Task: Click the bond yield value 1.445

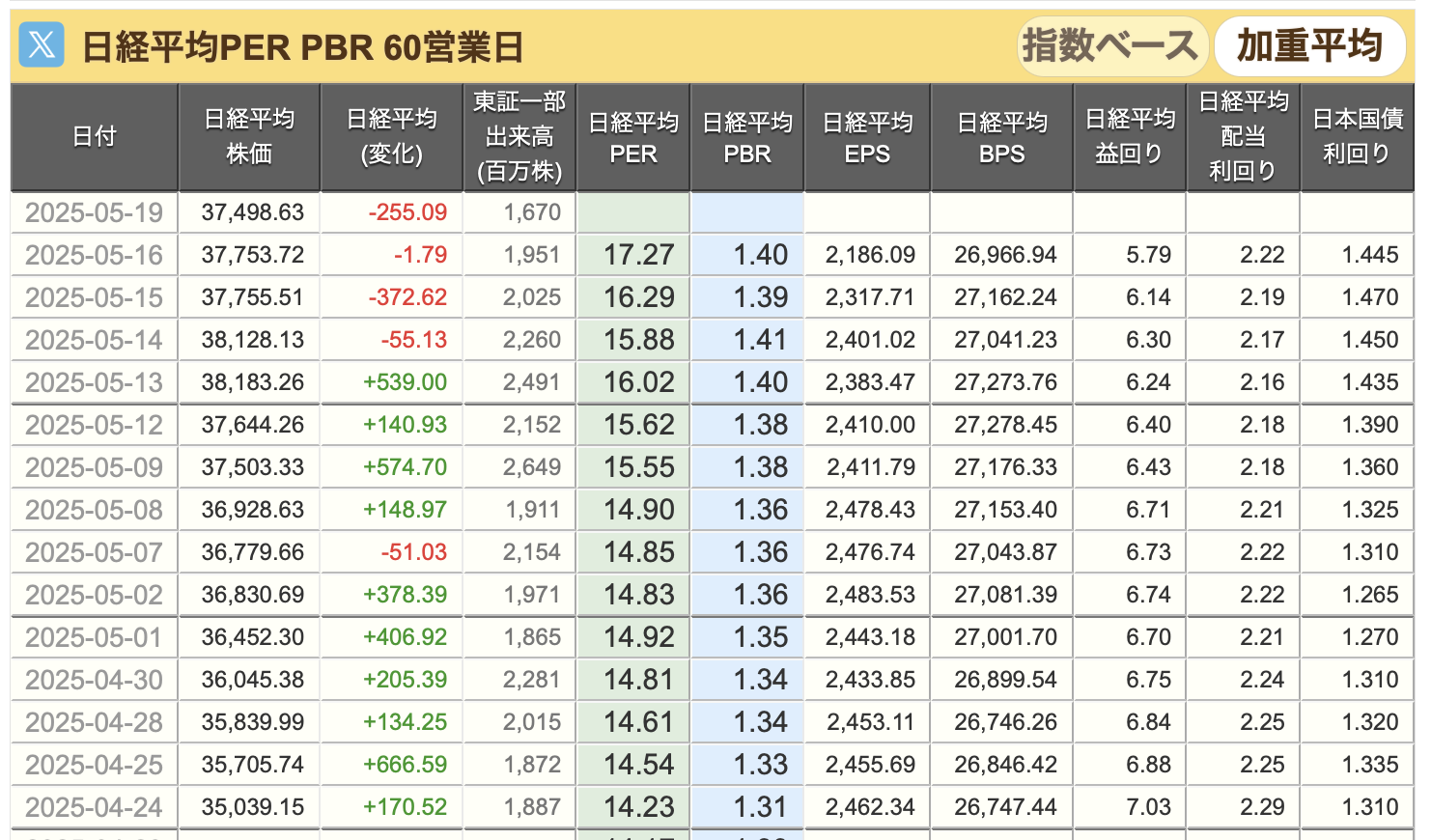Action: click(x=1370, y=255)
